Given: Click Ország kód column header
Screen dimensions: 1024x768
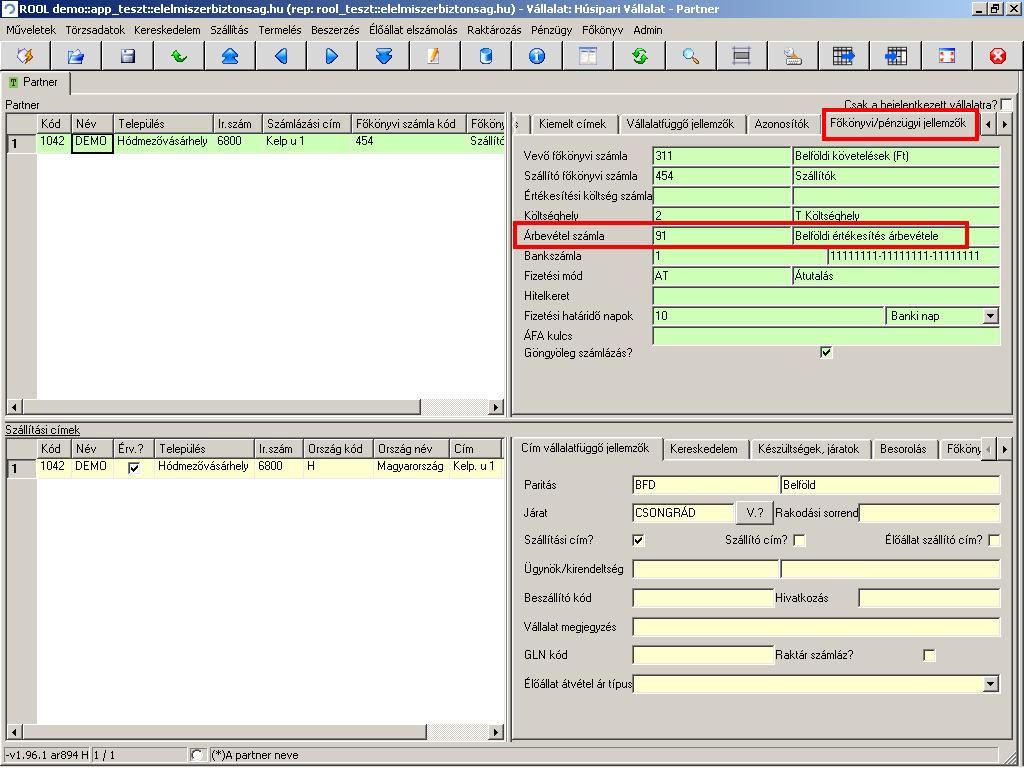Looking at the screenshot, I should (338, 449).
